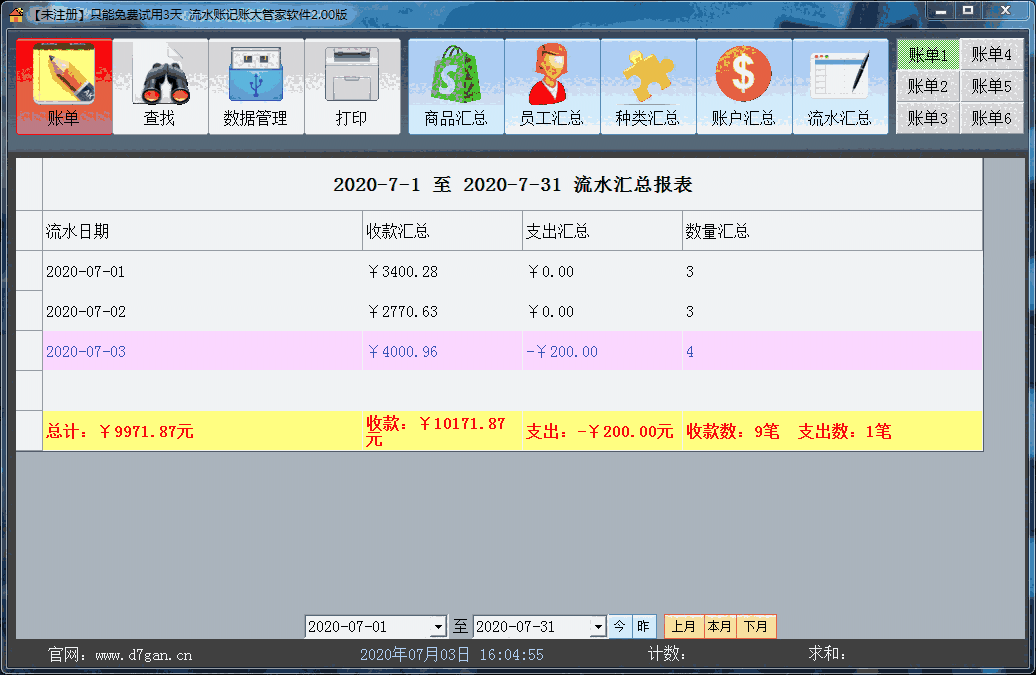
Task: Click the 数据管理 data management icon
Action: click(x=256, y=86)
